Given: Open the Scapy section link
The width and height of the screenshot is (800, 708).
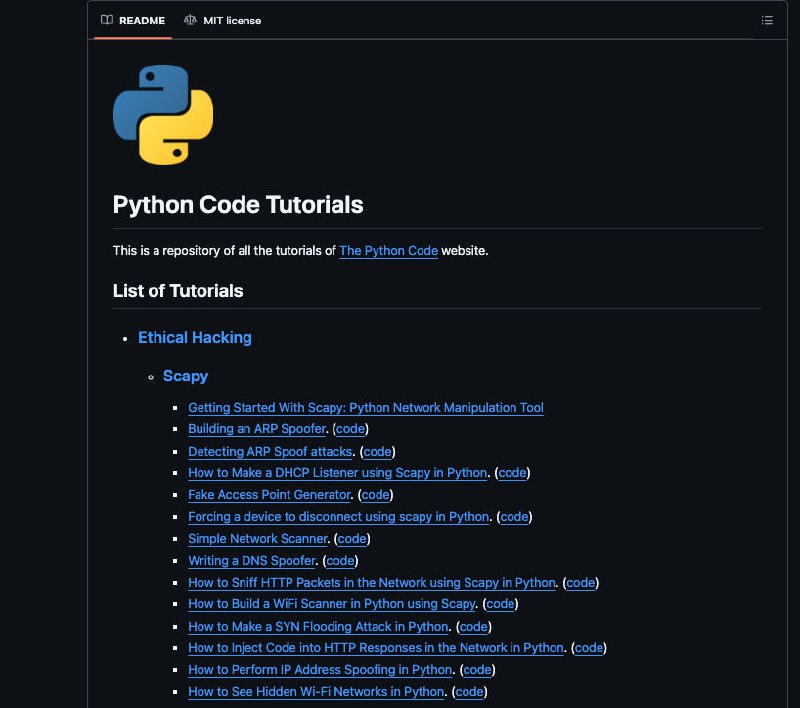Looking at the screenshot, I should tap(185, 376).
